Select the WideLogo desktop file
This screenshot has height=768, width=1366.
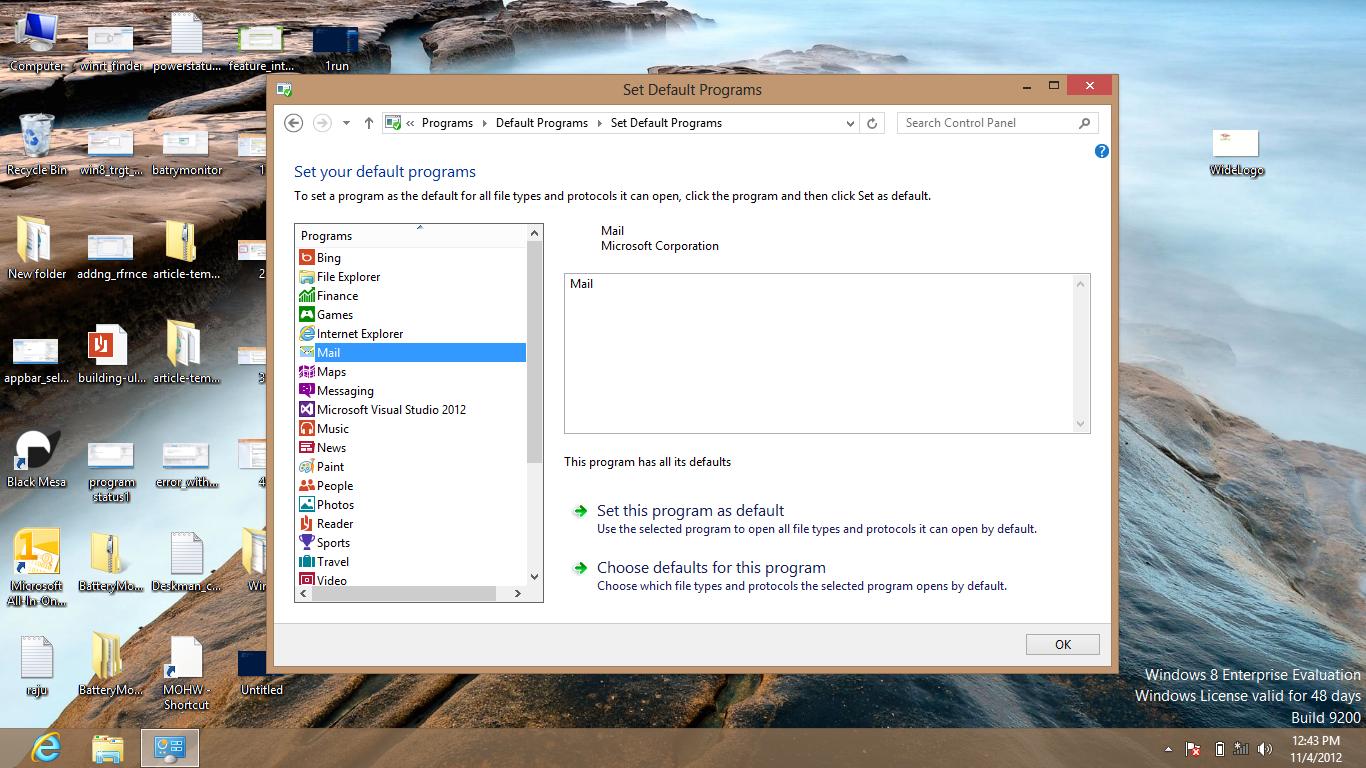(x=1237, y=152)
